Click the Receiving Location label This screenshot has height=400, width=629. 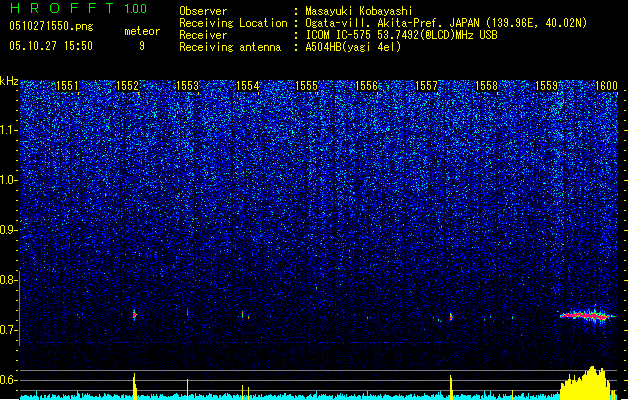(x=233, y=23)
